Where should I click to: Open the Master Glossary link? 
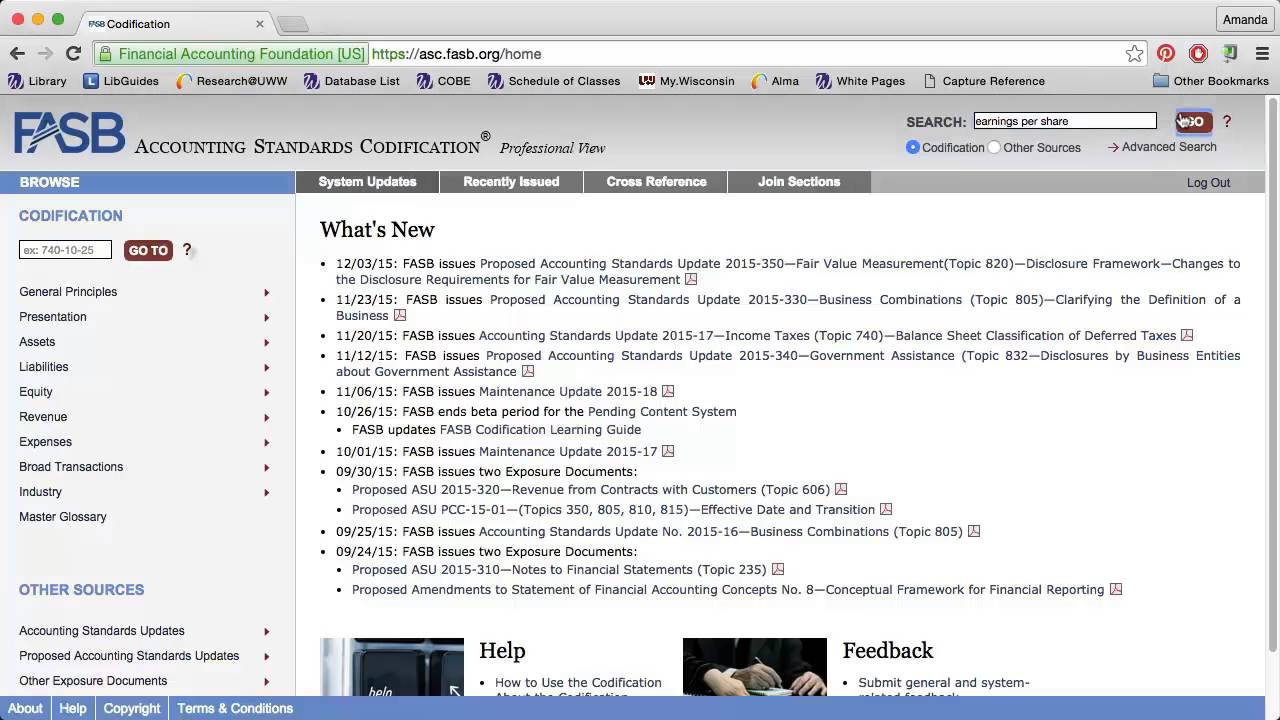tap(63, 517)
